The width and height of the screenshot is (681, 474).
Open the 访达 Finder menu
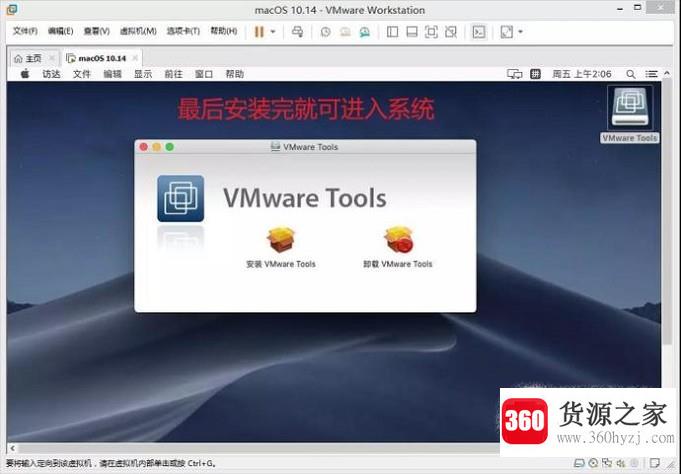point(51,74)
